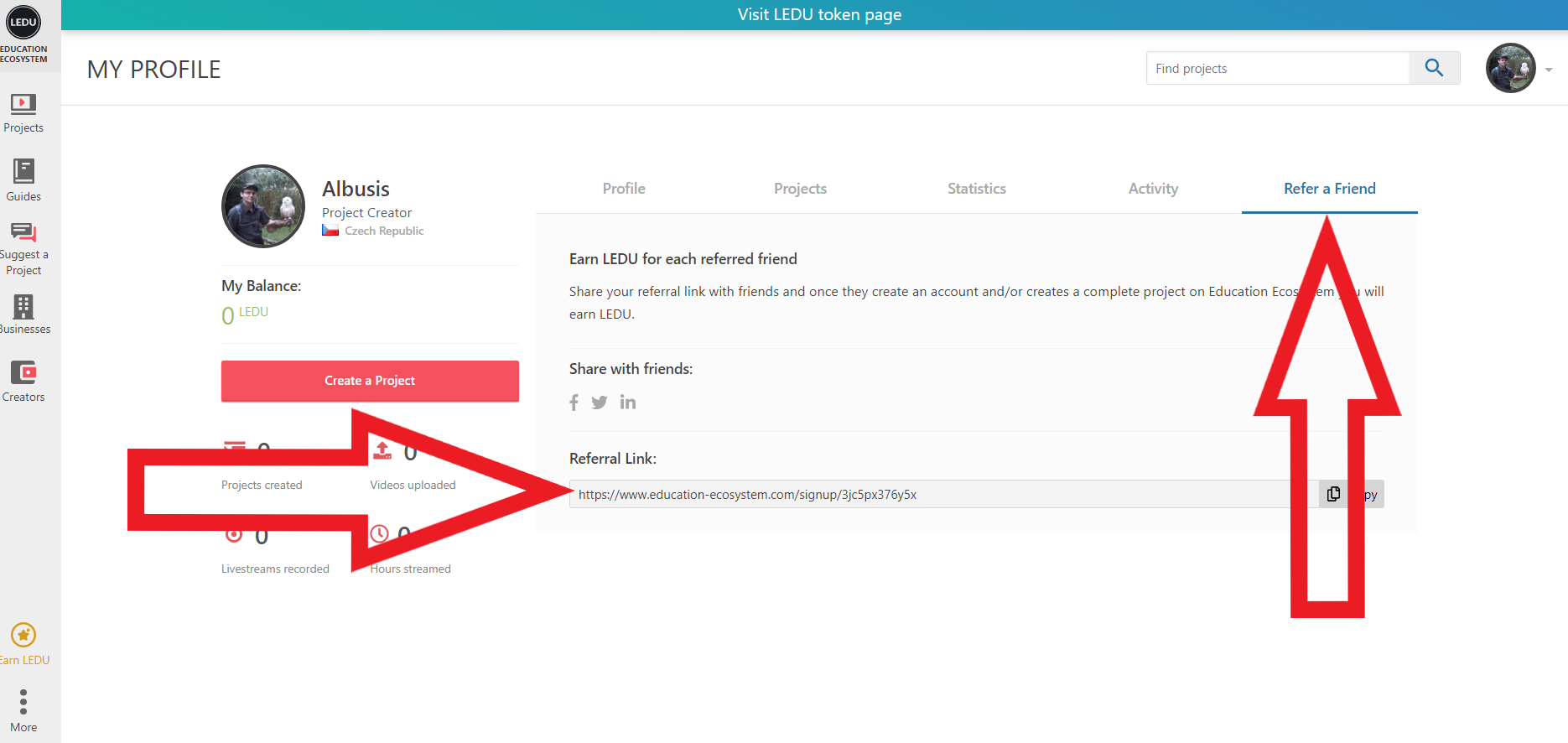The image size is (1568, 743).
Task: Click the Czech Republic text
Action: [x=384, y=231]
